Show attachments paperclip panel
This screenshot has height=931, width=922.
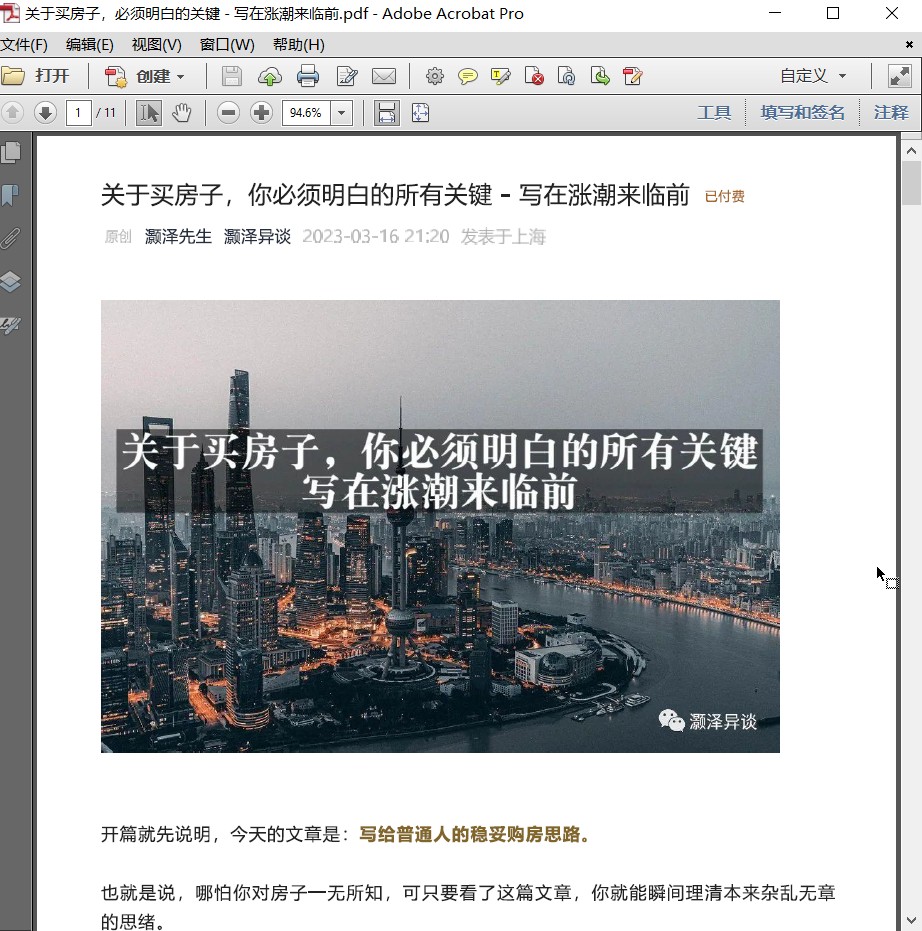click(x=11, y=238)
